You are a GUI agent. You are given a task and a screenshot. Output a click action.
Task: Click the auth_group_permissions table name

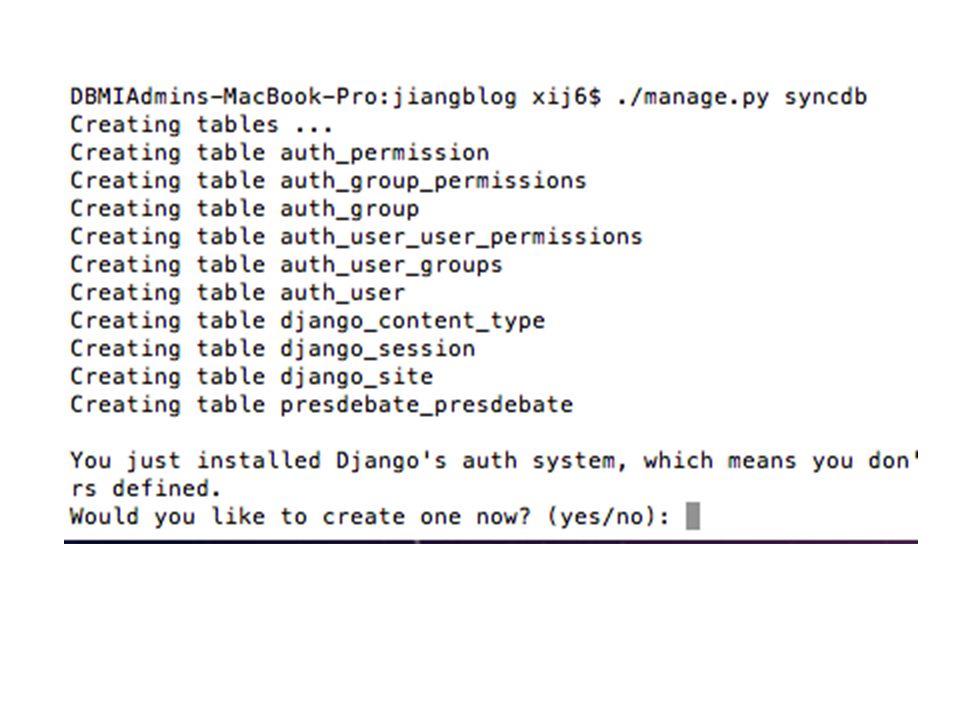(x=433, y=181)
